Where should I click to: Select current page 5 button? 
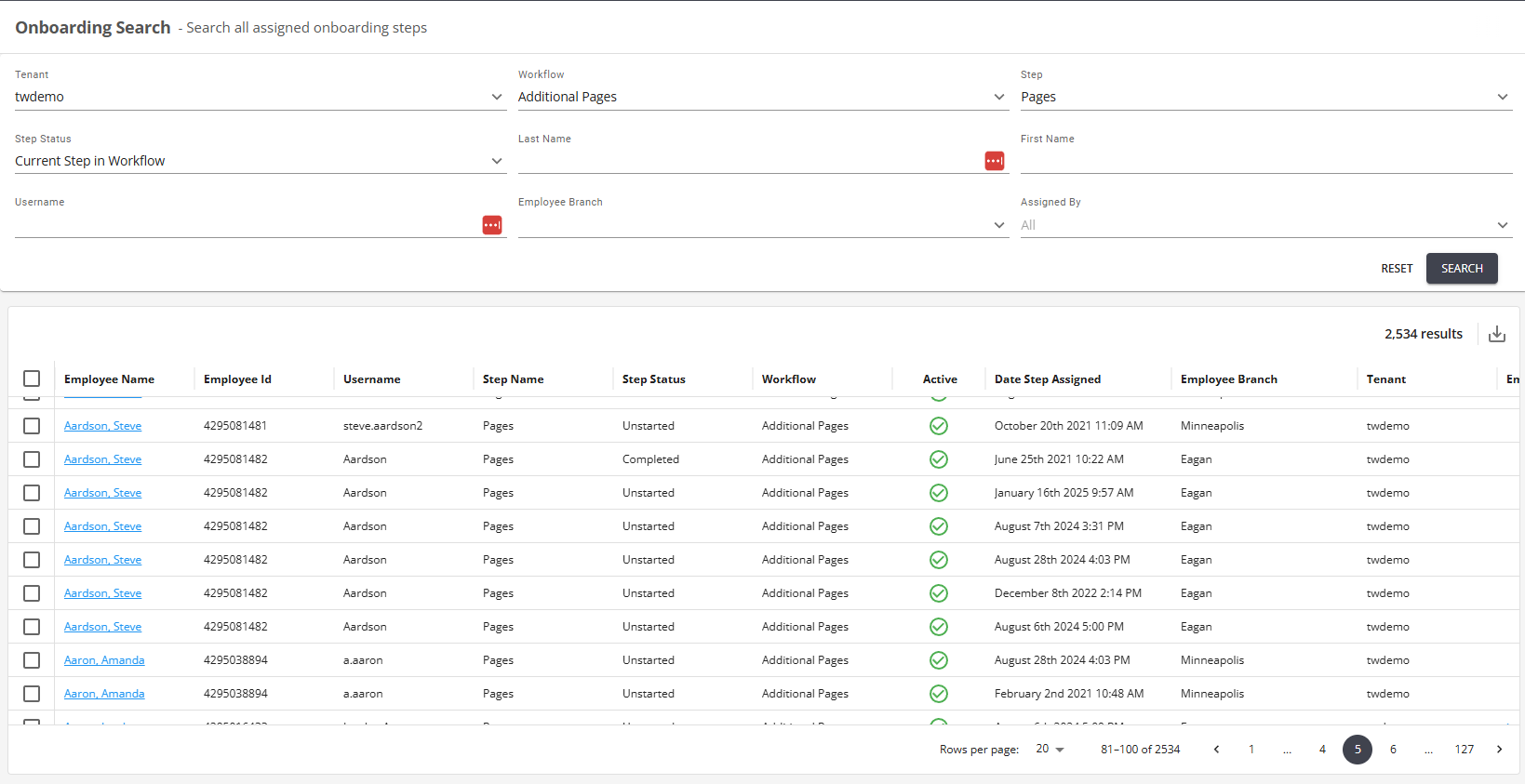1358,750
